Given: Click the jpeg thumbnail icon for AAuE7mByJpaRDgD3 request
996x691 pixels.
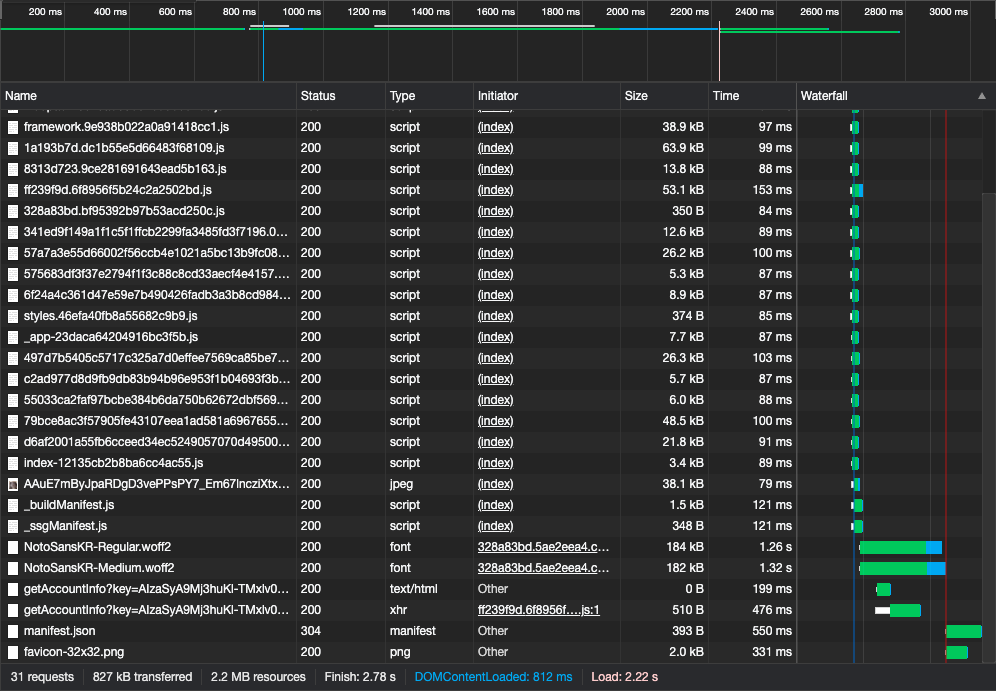Looking at the screenshot, I should pos(13,484).
